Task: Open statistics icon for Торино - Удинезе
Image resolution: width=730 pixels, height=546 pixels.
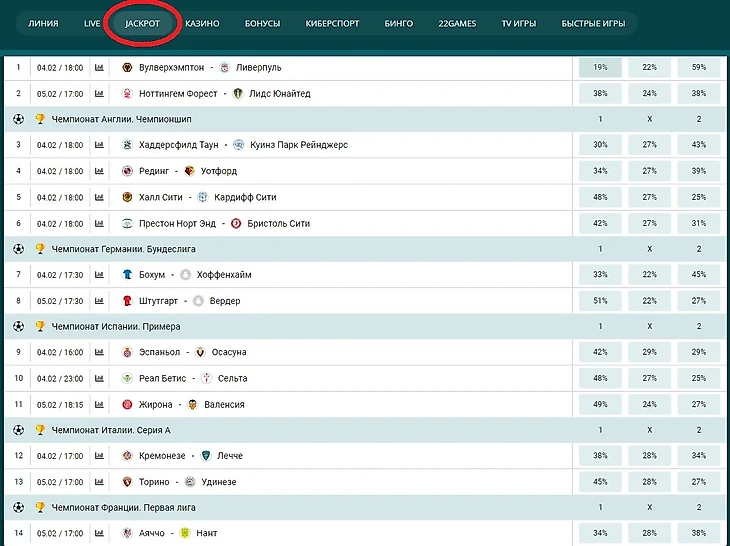Action: [x=99, y=482]
